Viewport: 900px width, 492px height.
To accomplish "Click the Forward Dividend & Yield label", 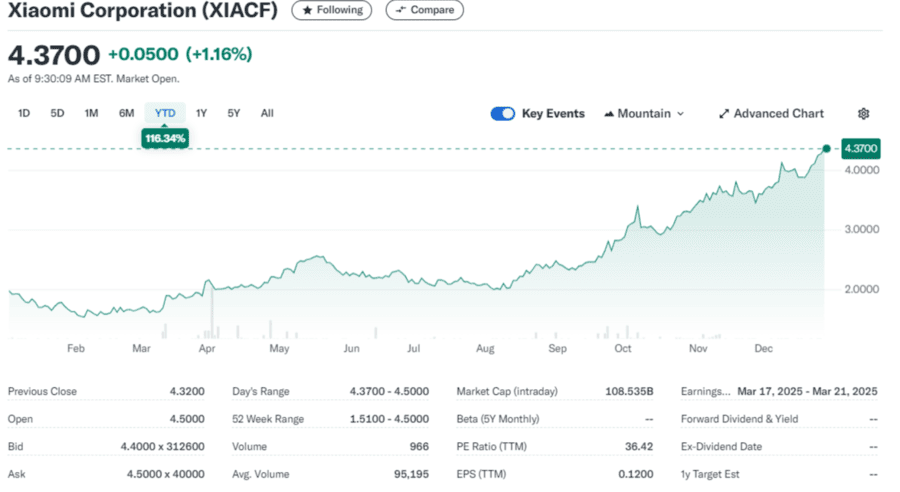I will click(739, 419).
